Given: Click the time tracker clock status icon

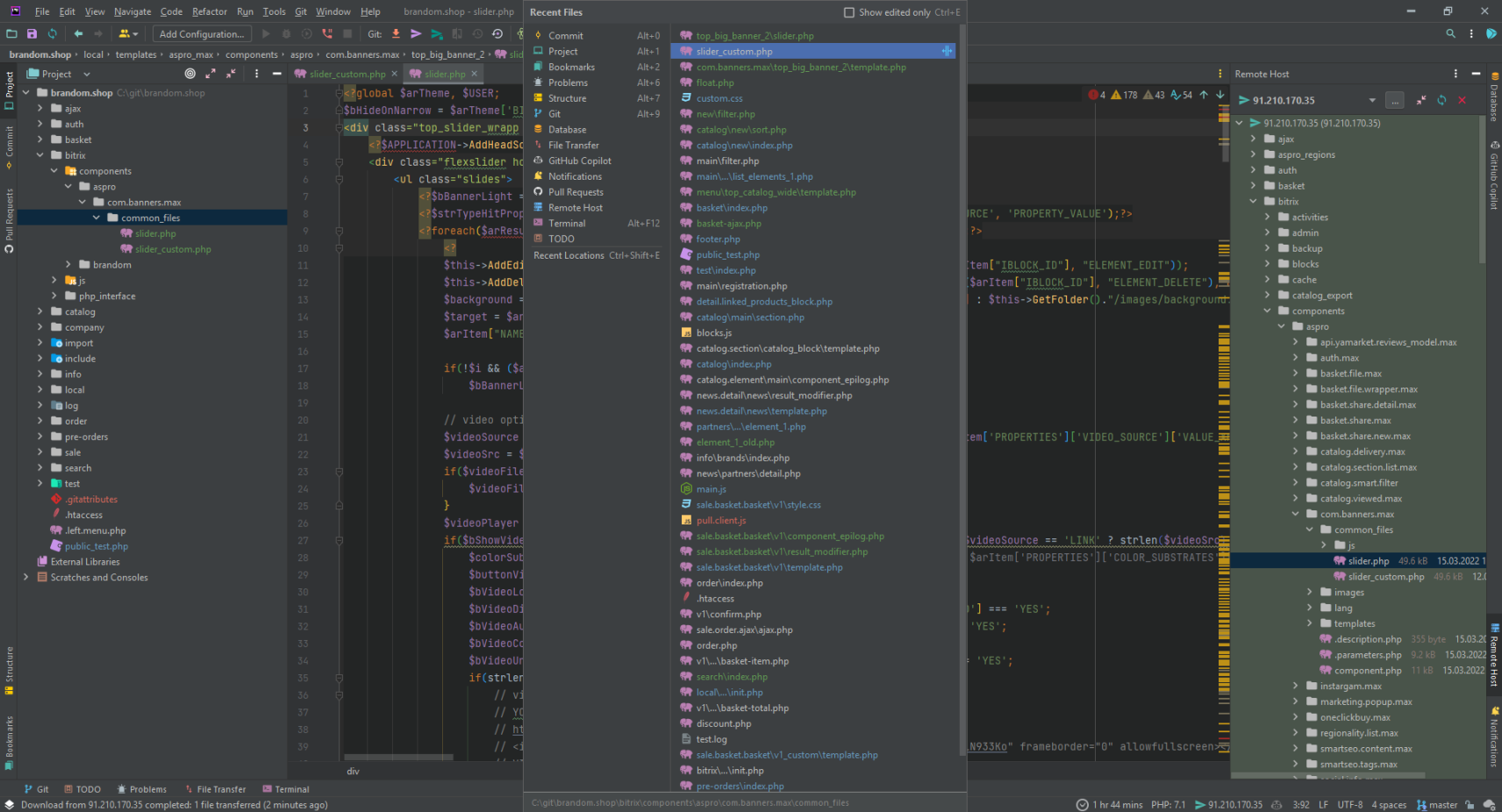Looking at the screenshot, I should (x=1083, y=805).
